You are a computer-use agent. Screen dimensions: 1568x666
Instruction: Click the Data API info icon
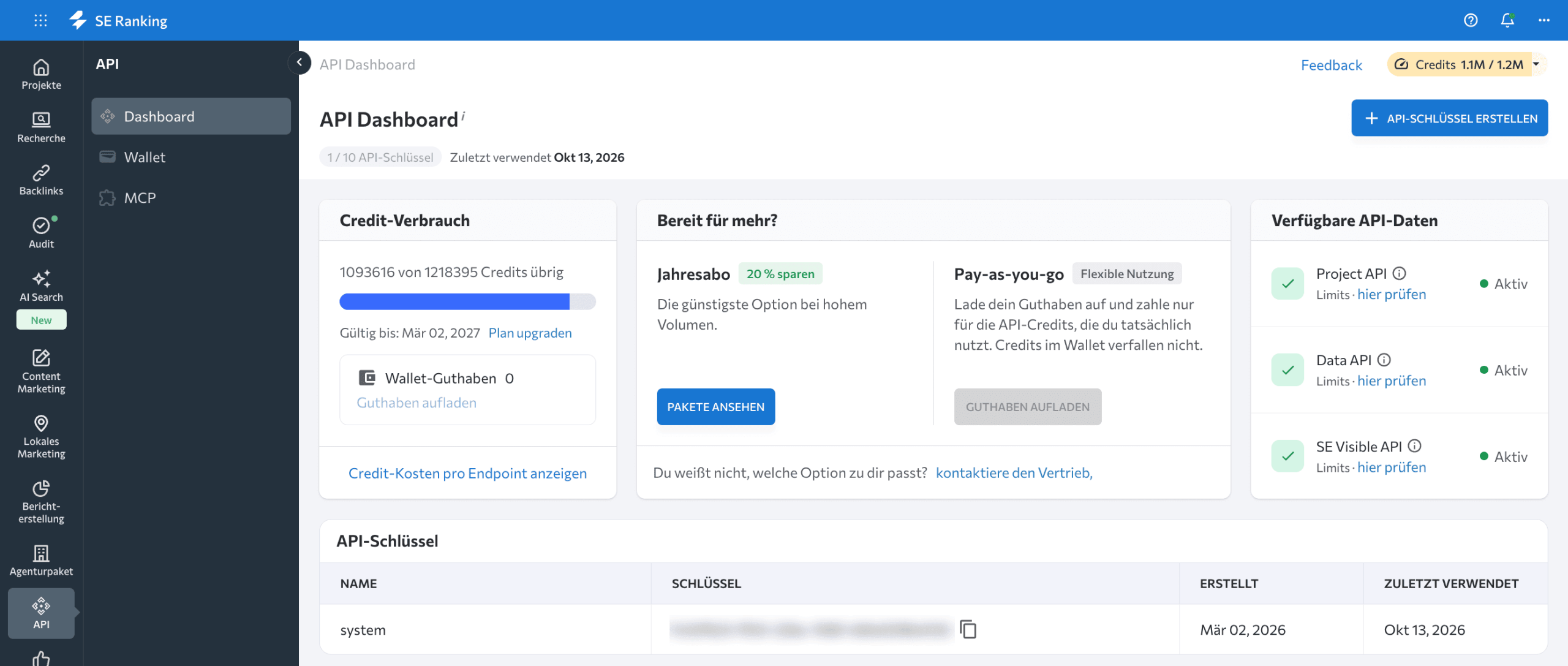coord(1384,360)
